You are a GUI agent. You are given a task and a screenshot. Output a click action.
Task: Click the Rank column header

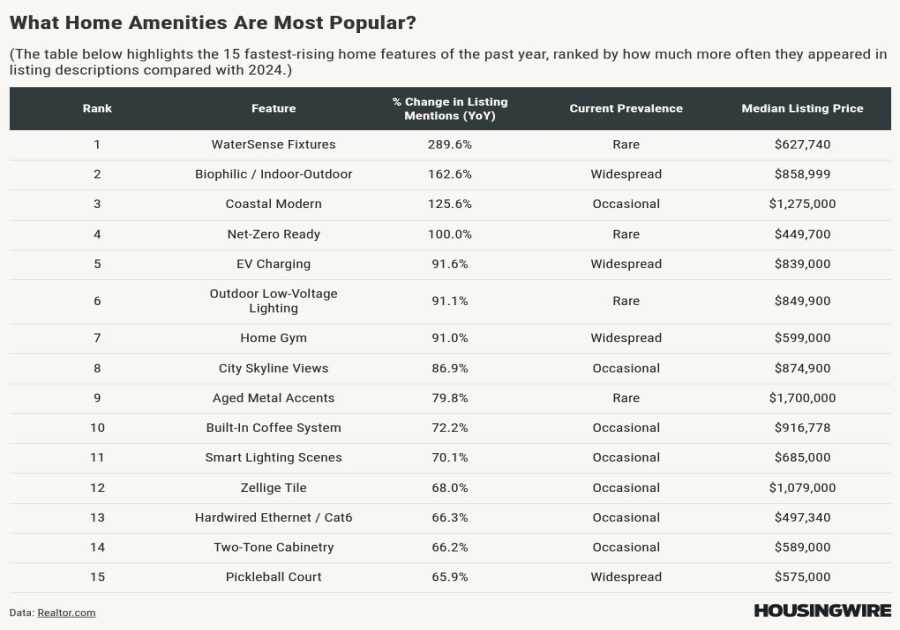pos(97,108)
